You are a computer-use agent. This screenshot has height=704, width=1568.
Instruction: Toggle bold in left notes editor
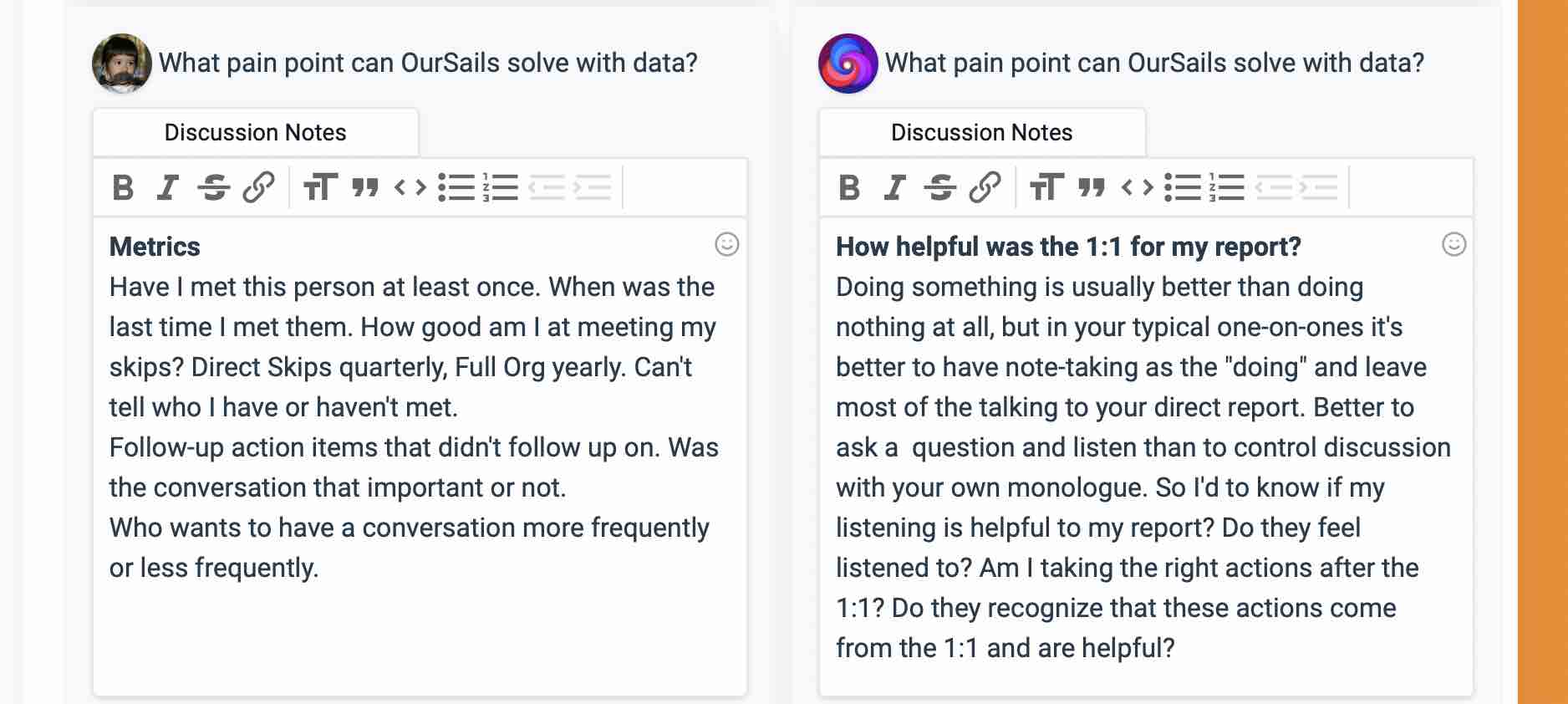tap(123, 187)
